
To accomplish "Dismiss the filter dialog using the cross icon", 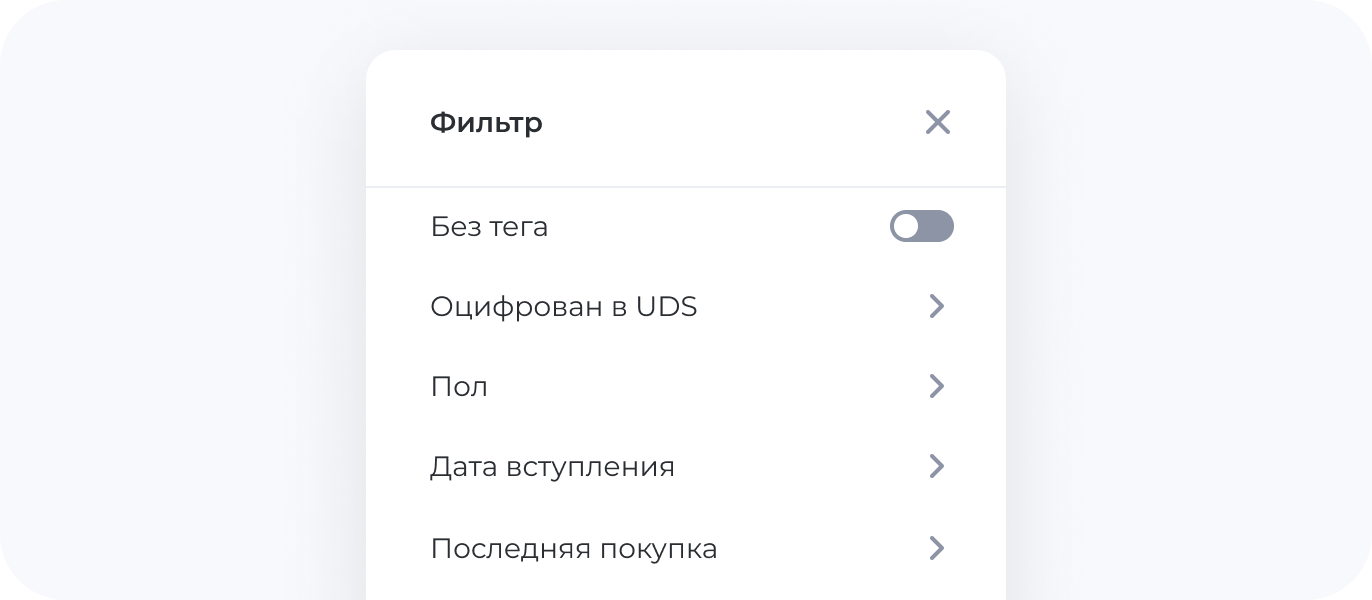I will [x=937, y=122].
